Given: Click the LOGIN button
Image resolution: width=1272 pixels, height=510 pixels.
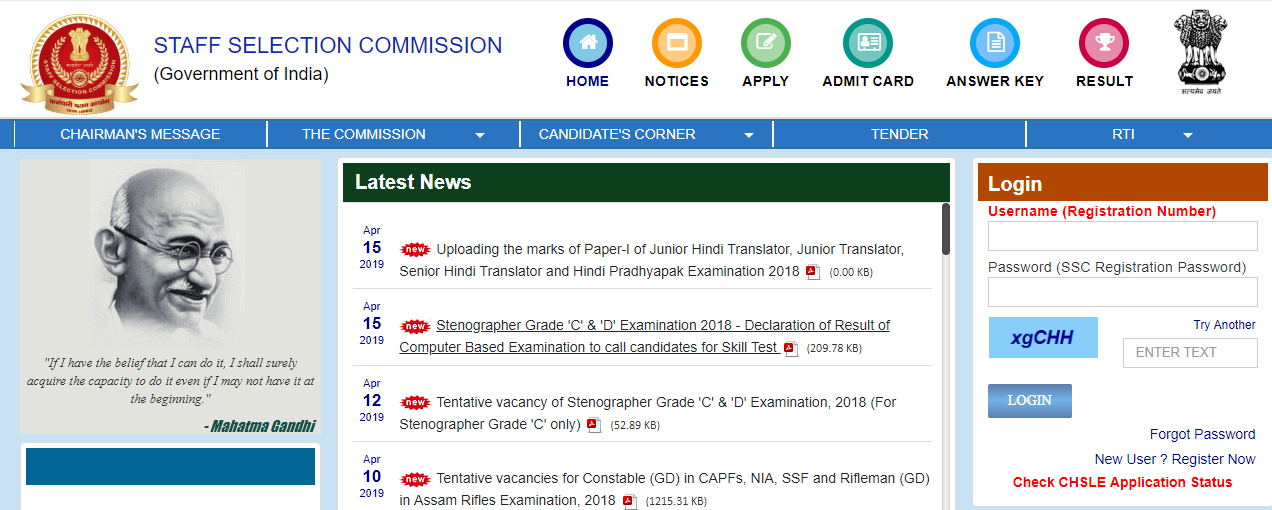Looking at the screenshot, I should [x=1029, y=400].
